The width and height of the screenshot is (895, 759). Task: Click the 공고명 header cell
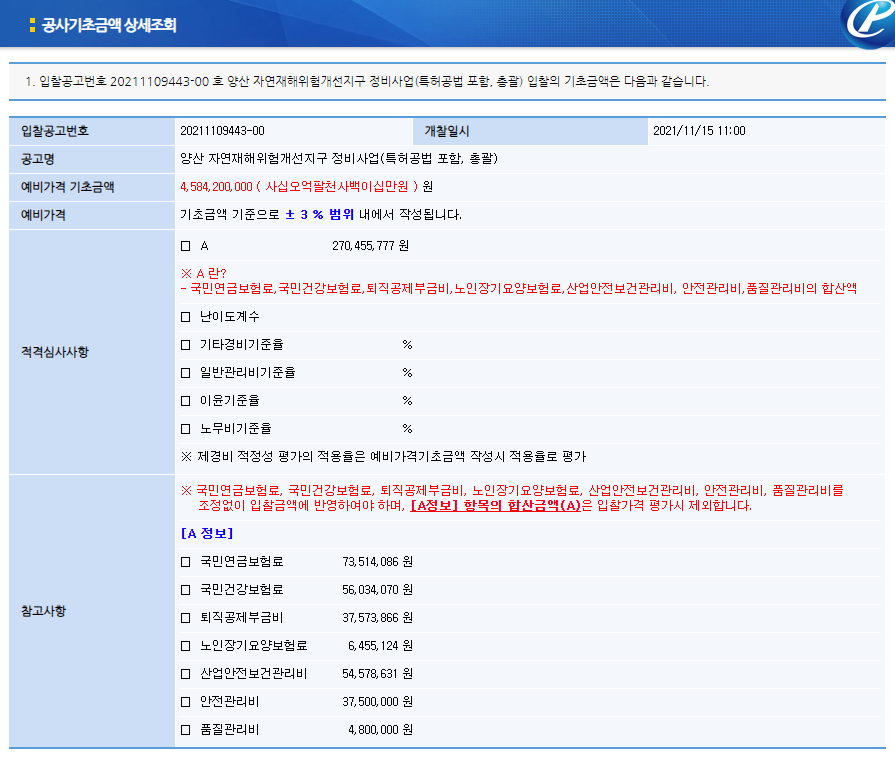(92, 159)
